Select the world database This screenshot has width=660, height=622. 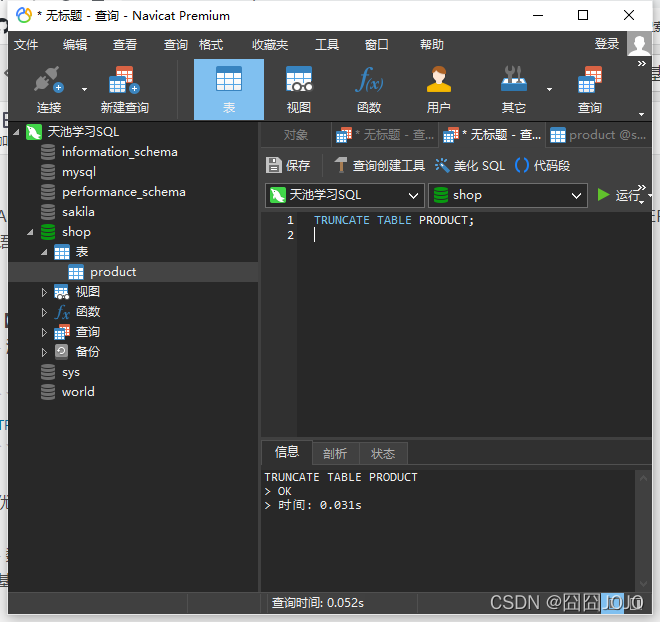click(x=78, y=392)
